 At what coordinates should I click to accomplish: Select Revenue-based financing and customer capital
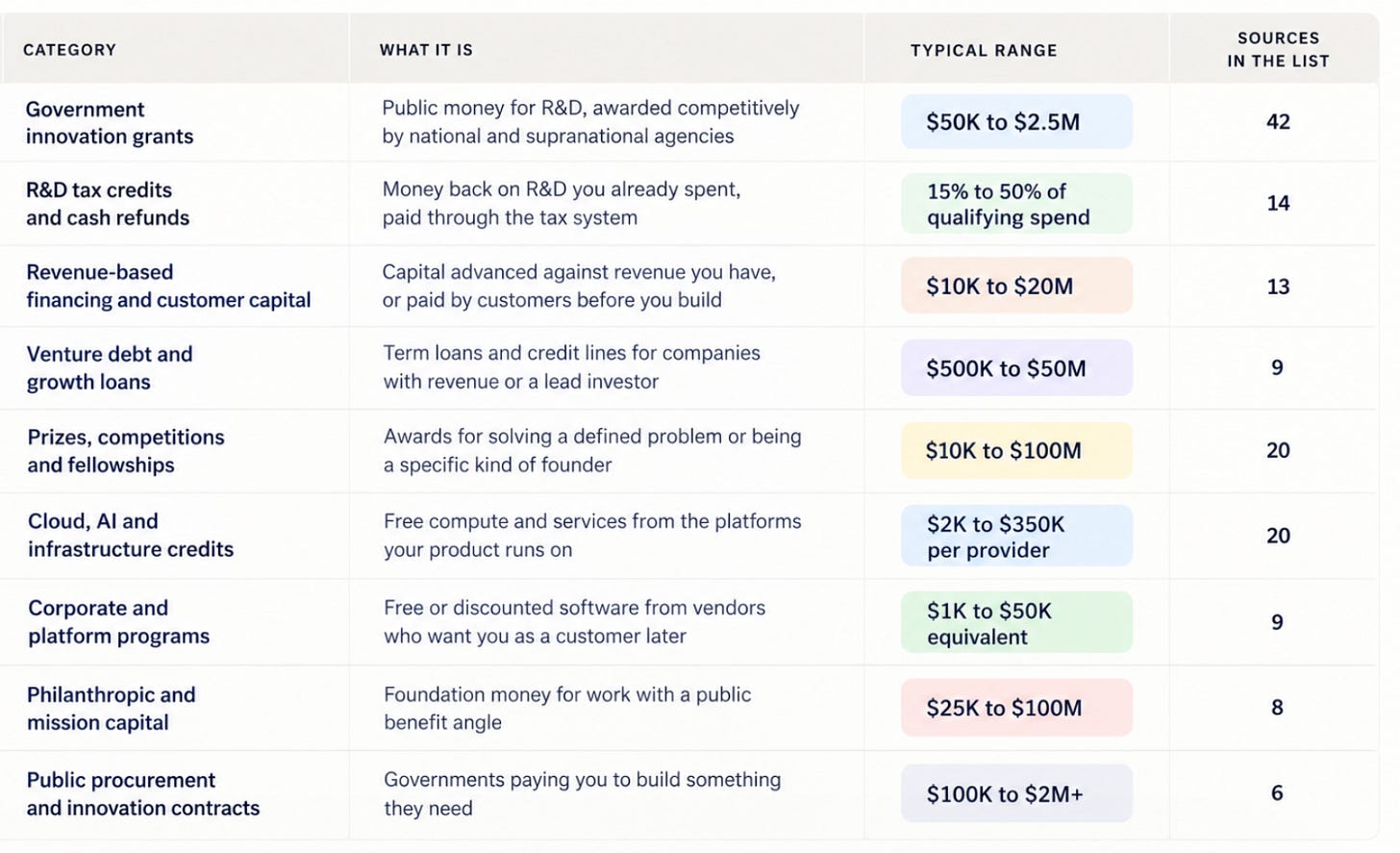coord(168,286)
